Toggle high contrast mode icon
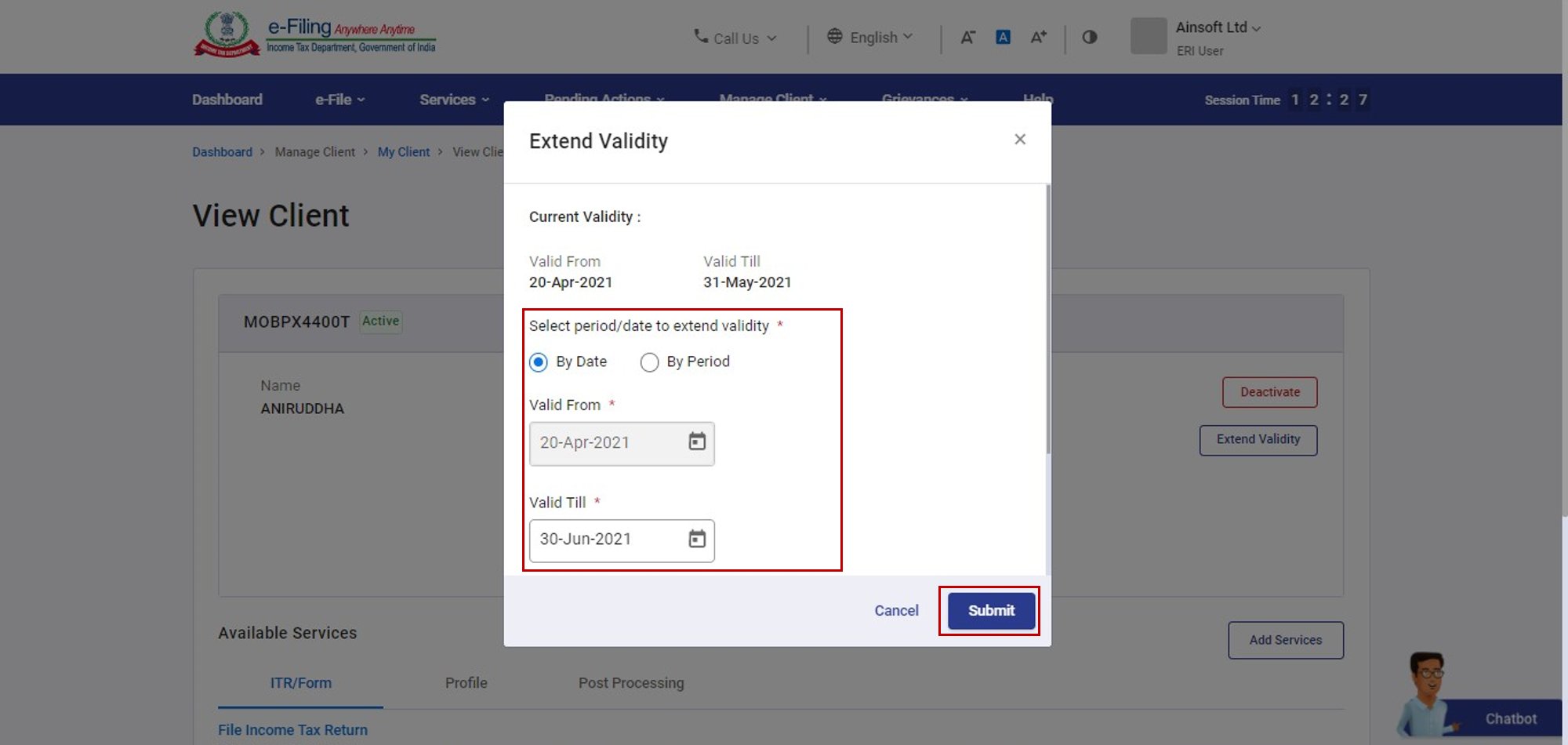 1089,38
